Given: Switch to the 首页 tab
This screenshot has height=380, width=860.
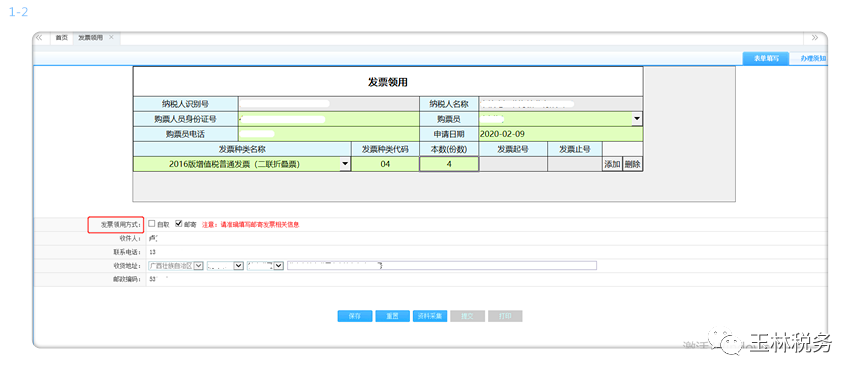Looking at the screenshot, I should click(x=62, y=38).
